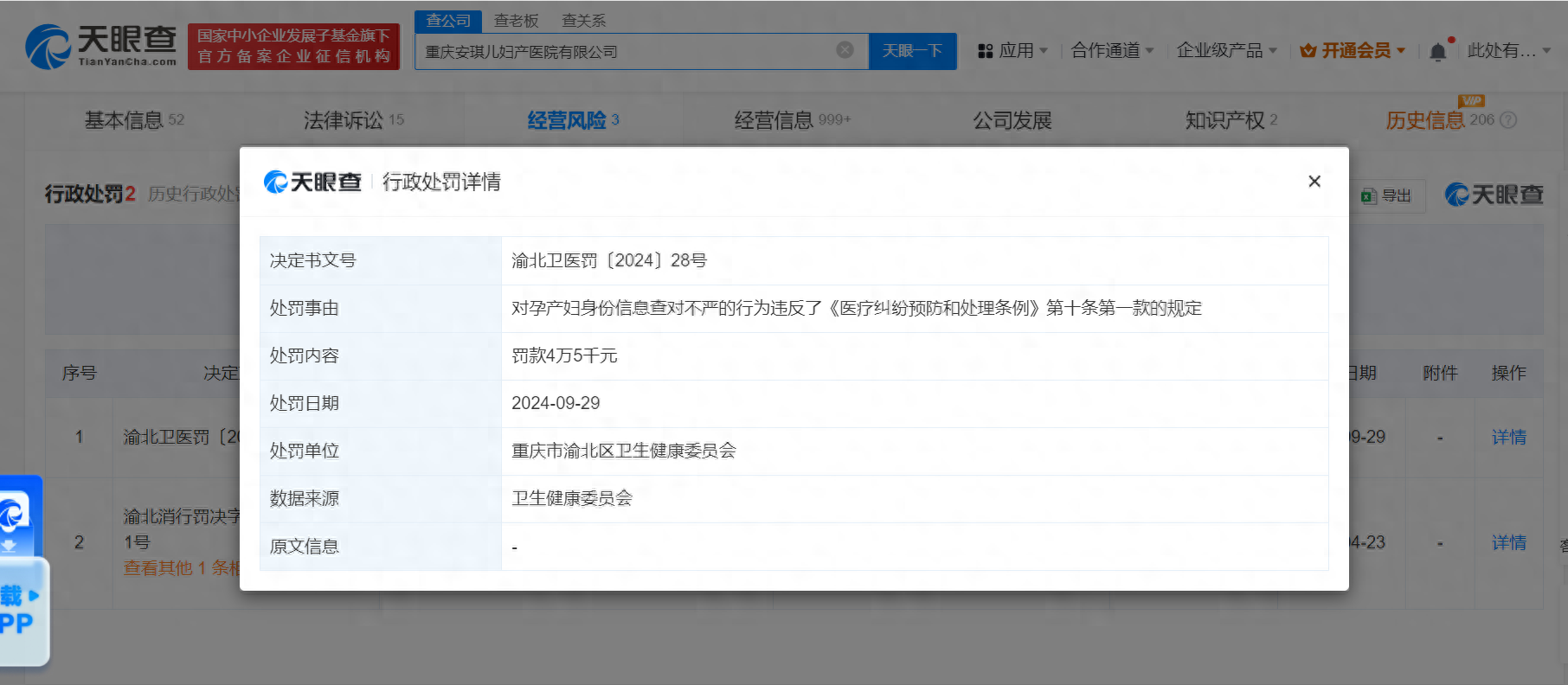Switch to the 经营风险 tab

pos(573,120)
